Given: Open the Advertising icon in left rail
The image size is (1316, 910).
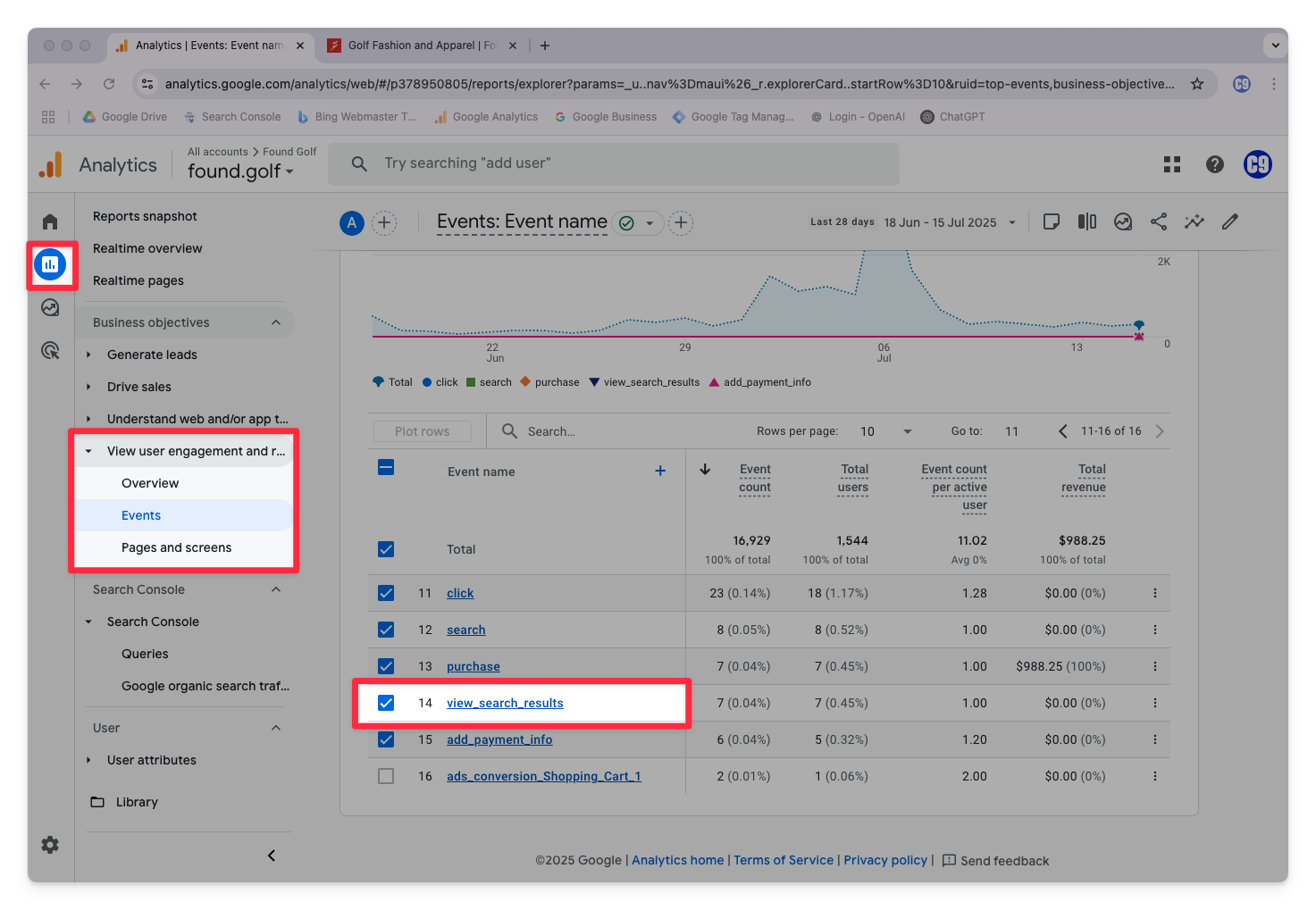Looking at the screenshot, I should point(50,351).
